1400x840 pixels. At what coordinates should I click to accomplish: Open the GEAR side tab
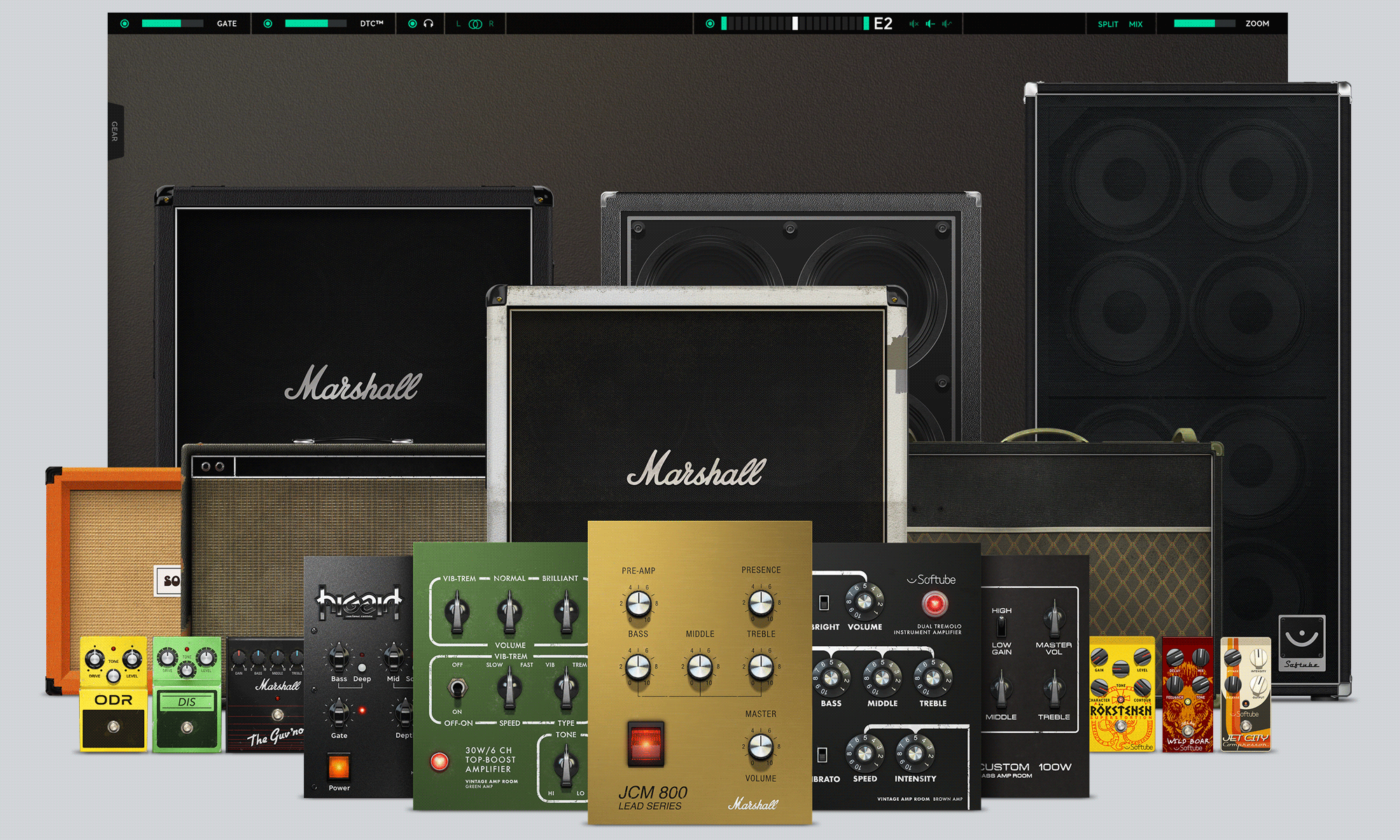pyautogui.click(x=115, y=131)
